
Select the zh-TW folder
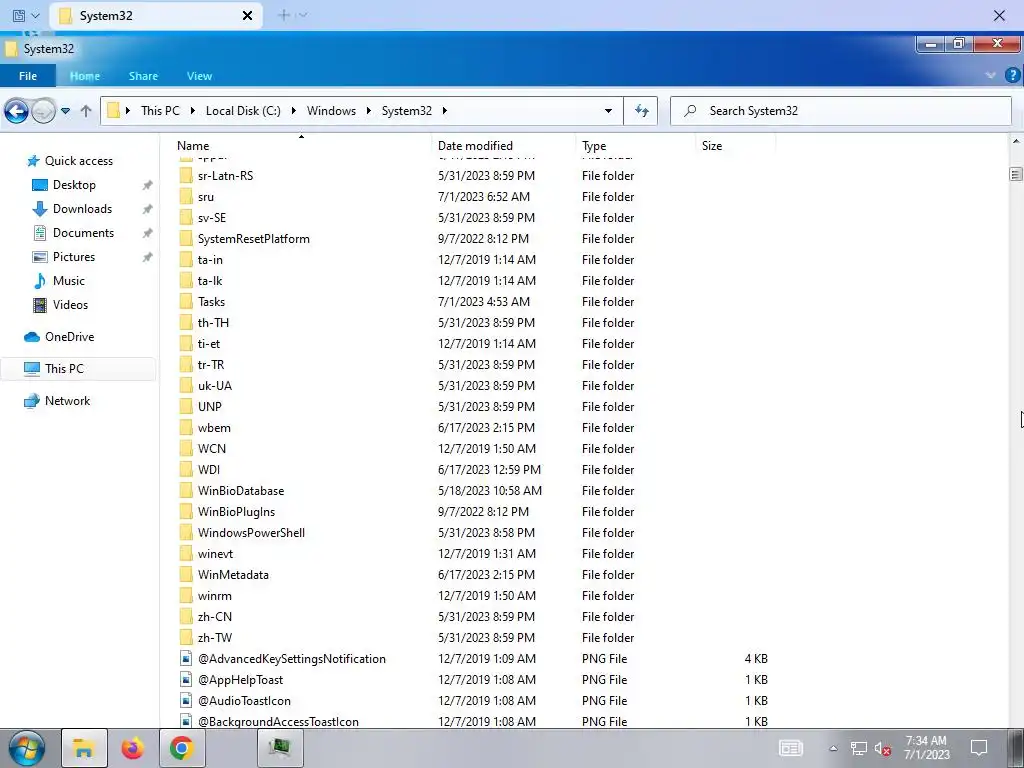pyautogui.click(x=215, y=638)
